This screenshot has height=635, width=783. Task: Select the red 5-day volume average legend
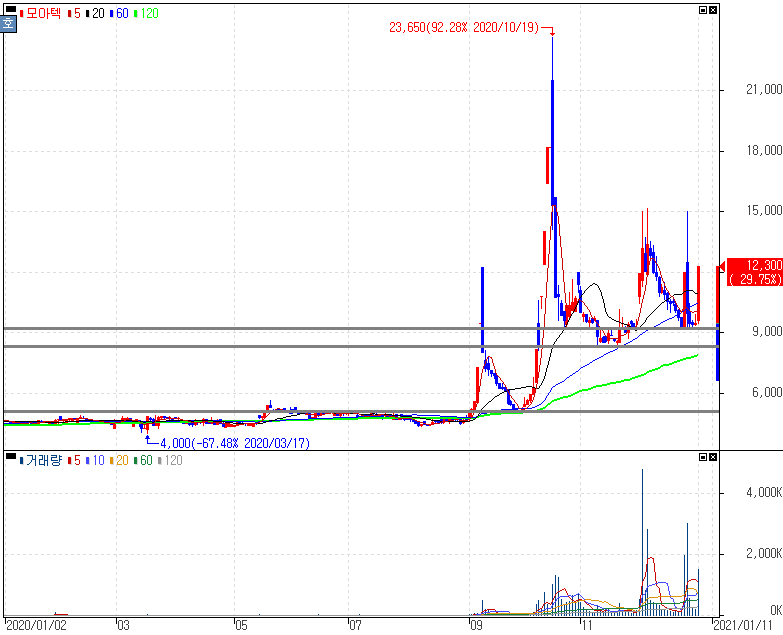pos(74,460)
